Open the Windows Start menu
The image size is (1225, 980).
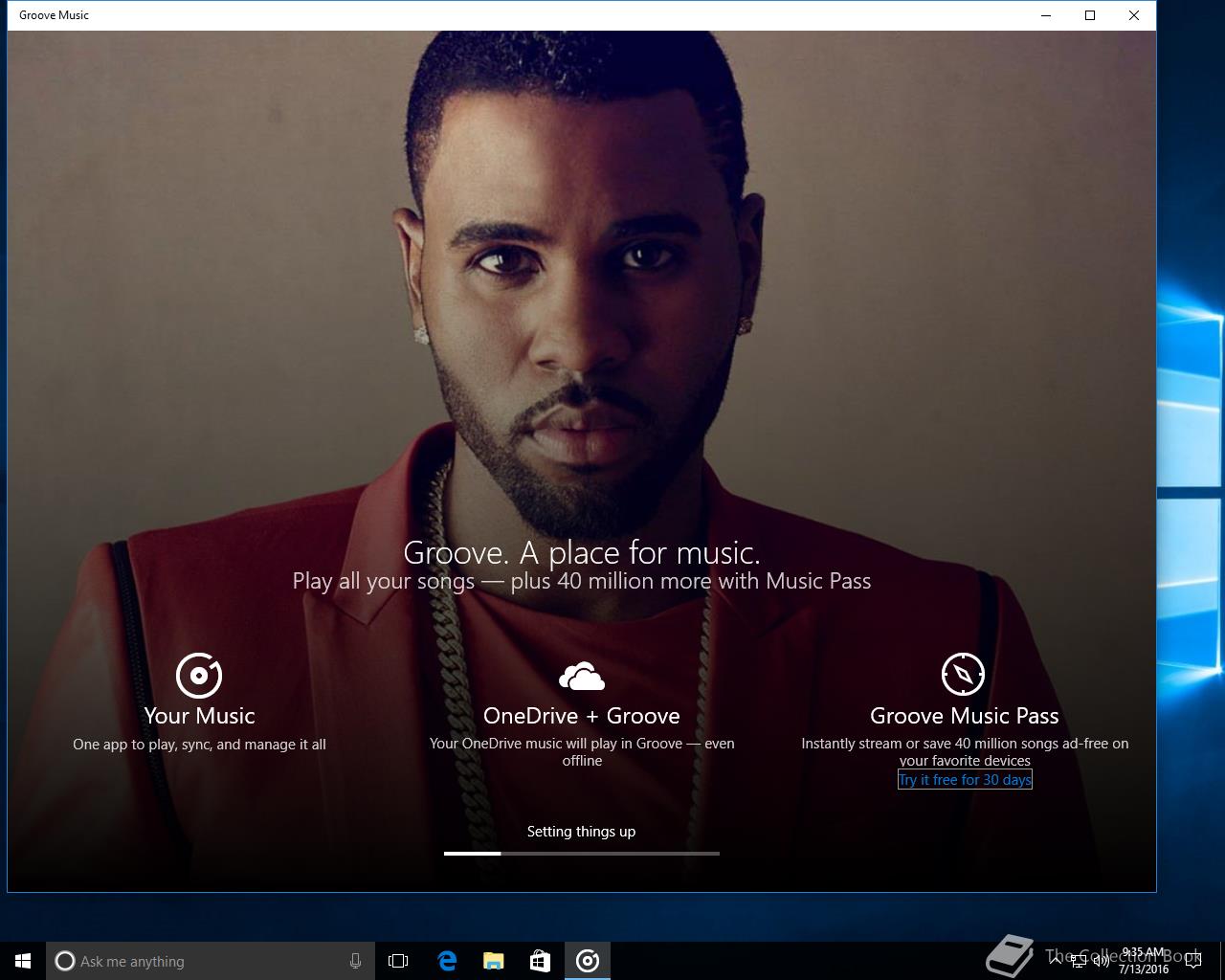click(x=23, y=961)
